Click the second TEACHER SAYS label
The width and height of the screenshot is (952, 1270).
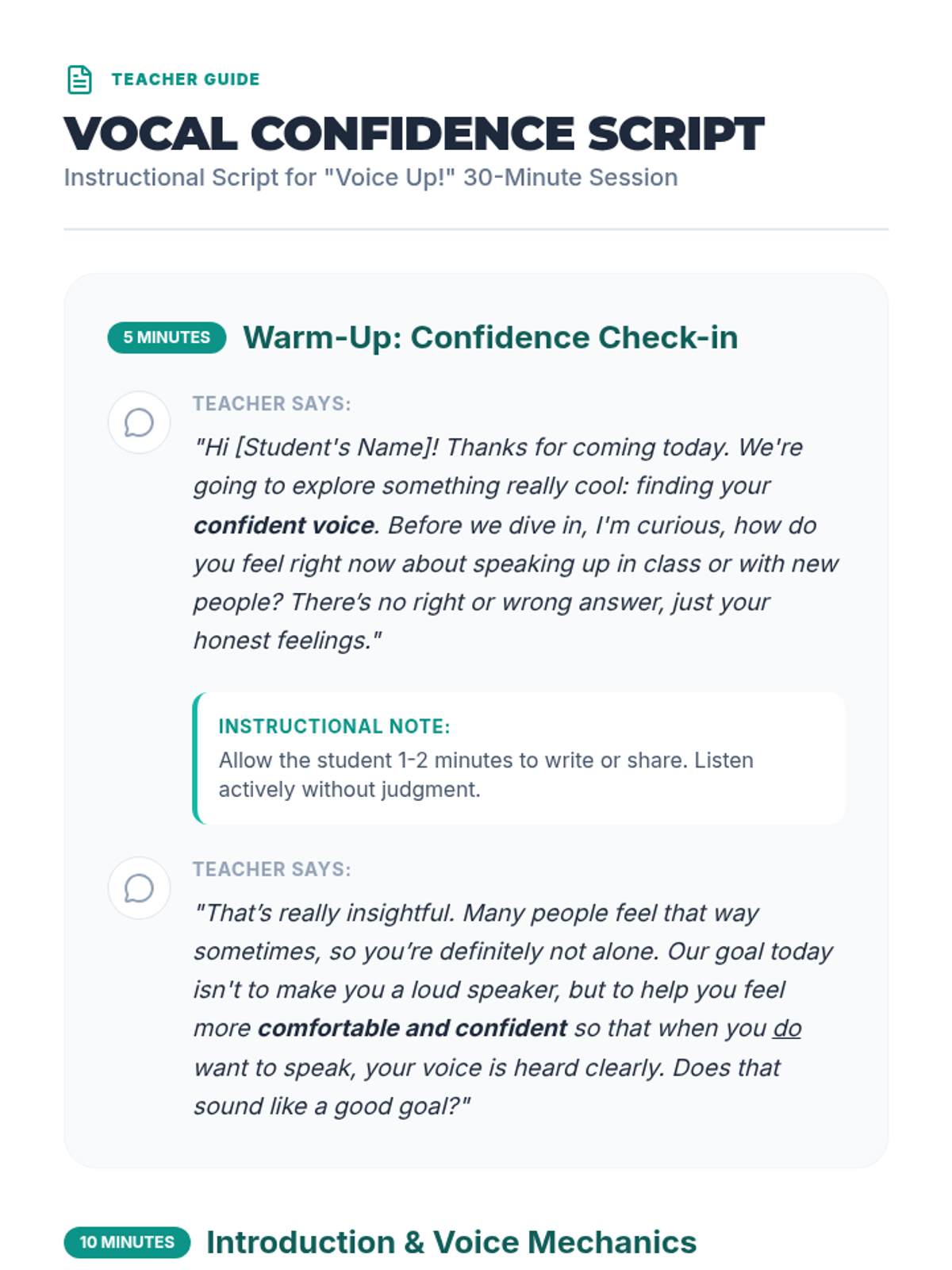pos(271,869)
